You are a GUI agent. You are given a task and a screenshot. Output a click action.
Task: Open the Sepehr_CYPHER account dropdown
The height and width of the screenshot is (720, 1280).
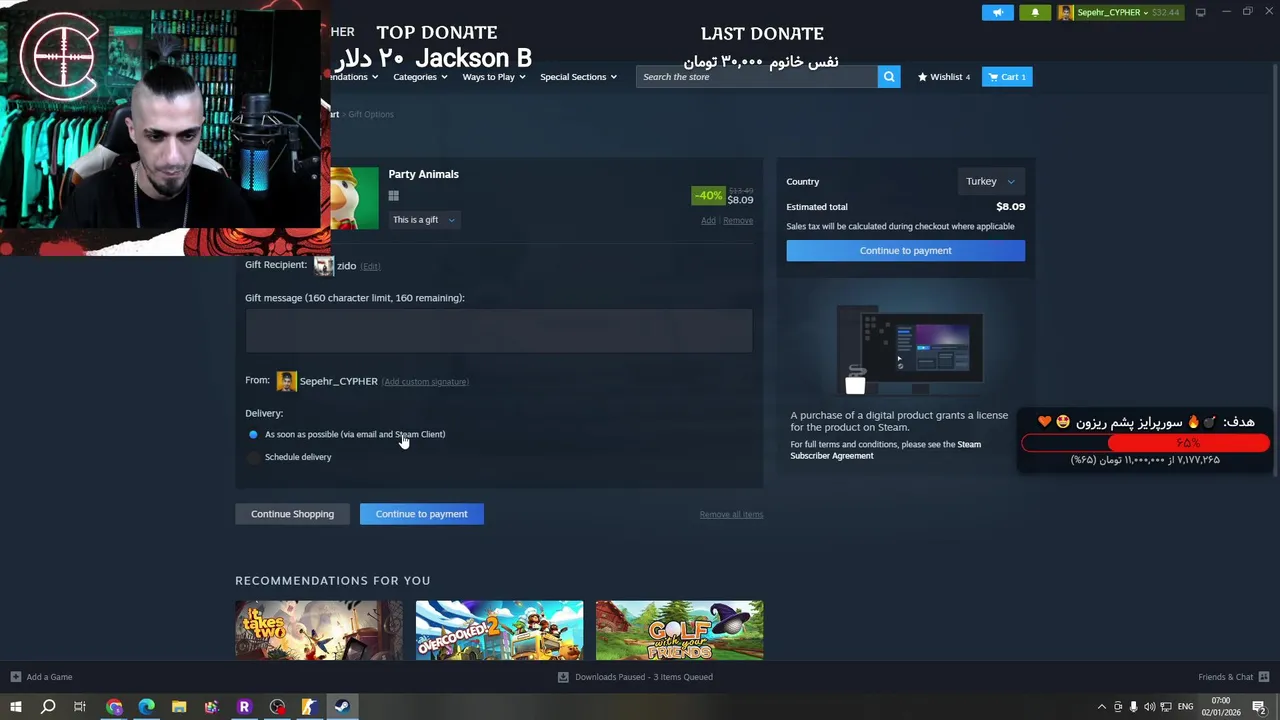point(1113,12)
